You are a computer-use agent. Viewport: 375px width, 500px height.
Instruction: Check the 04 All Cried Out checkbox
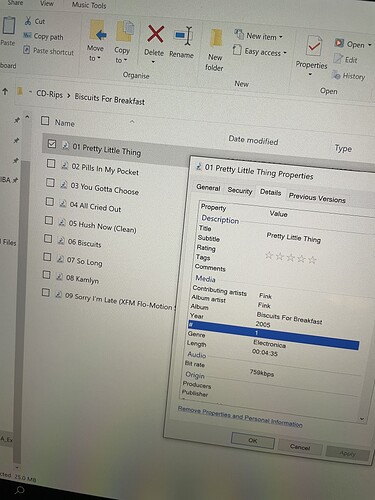coord(49,201)
